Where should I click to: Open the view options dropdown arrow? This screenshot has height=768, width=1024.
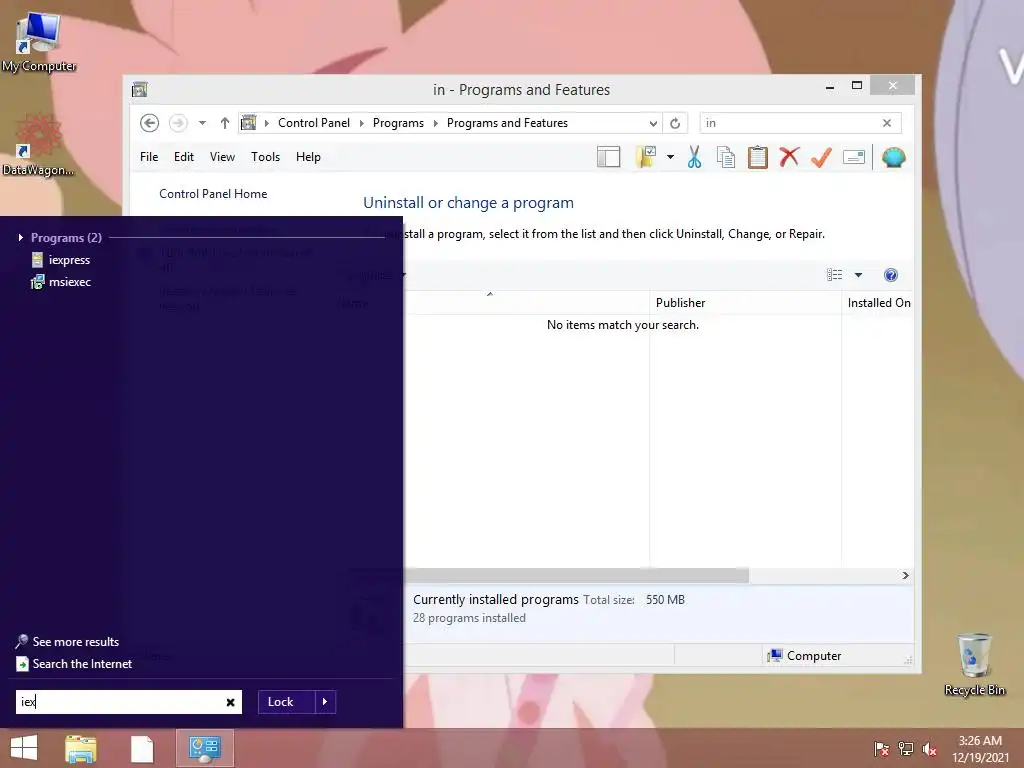click(x=858, y=275)
